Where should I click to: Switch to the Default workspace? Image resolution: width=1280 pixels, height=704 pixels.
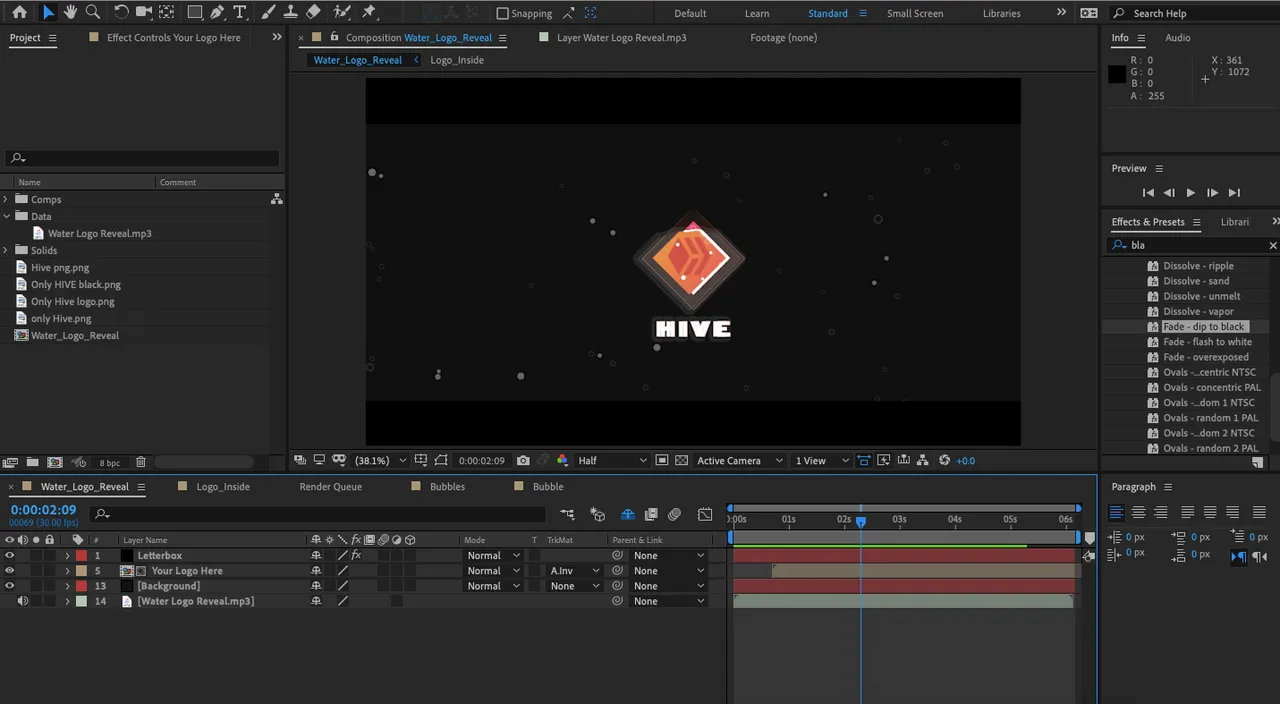(x=690, y=13)
